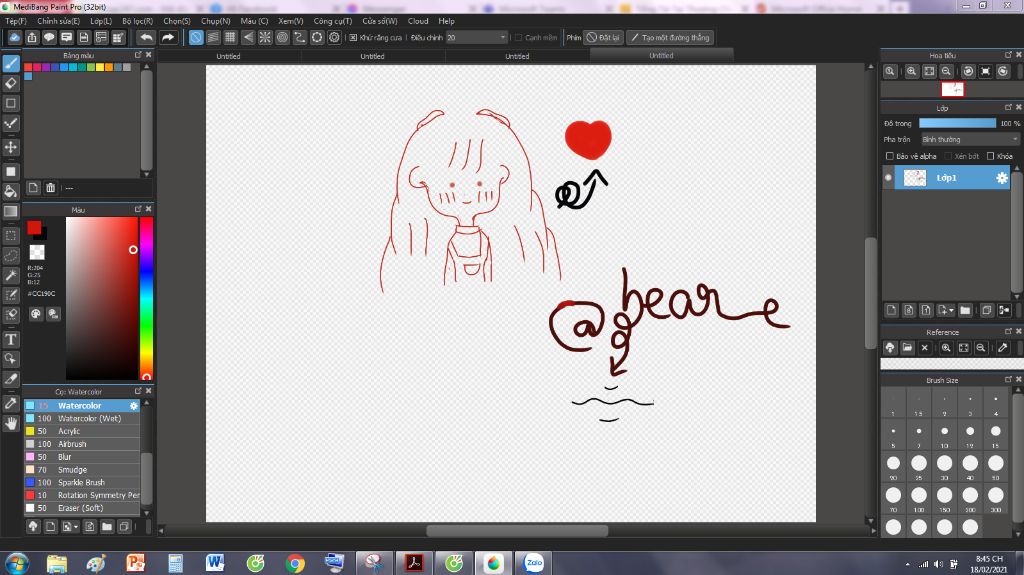Open reference image with folder icon
Image resolution: width=1024 pixels, height=575 pixels.
tap(907, 348)
